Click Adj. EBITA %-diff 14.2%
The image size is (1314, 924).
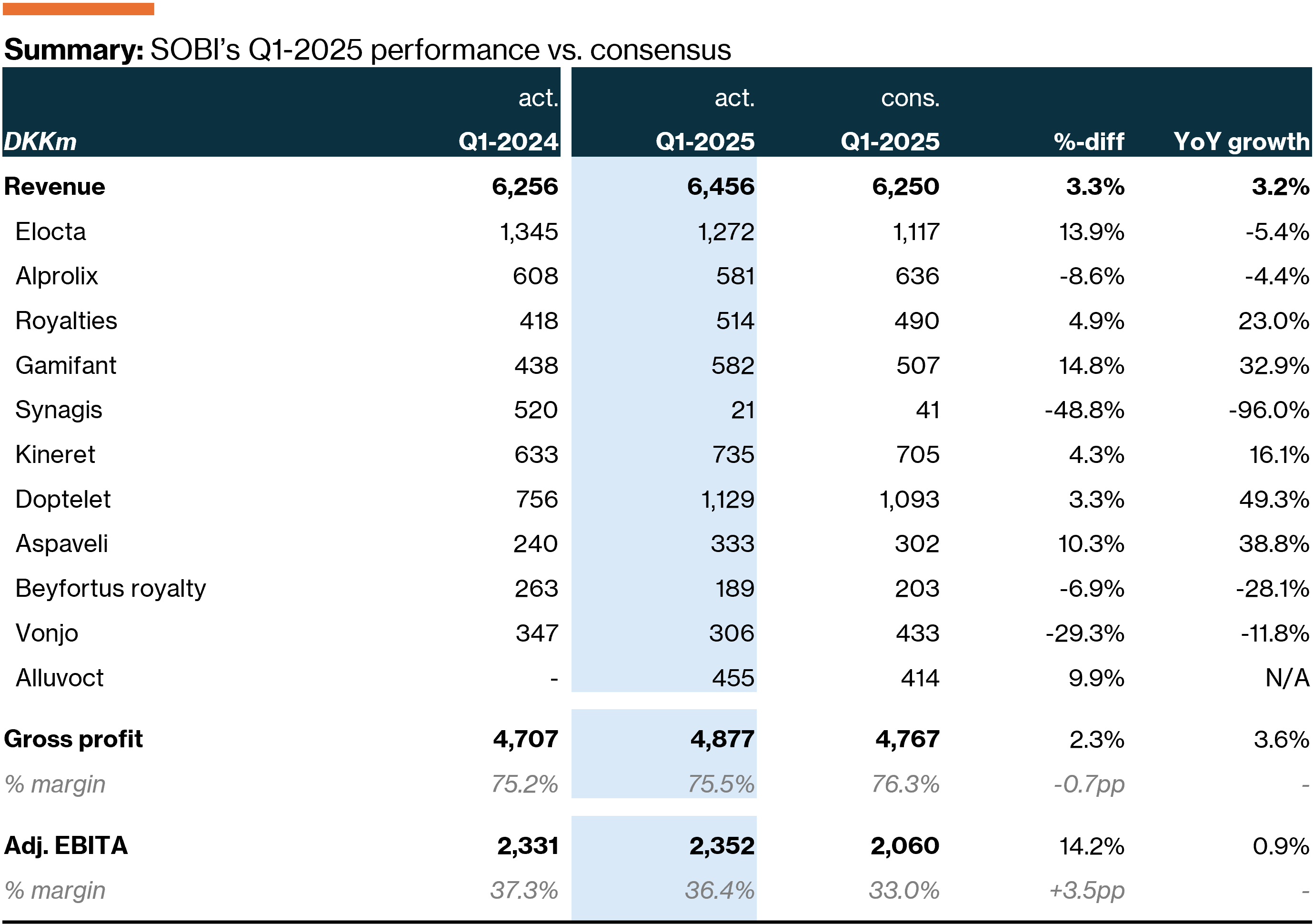(x=1092, y=845)
